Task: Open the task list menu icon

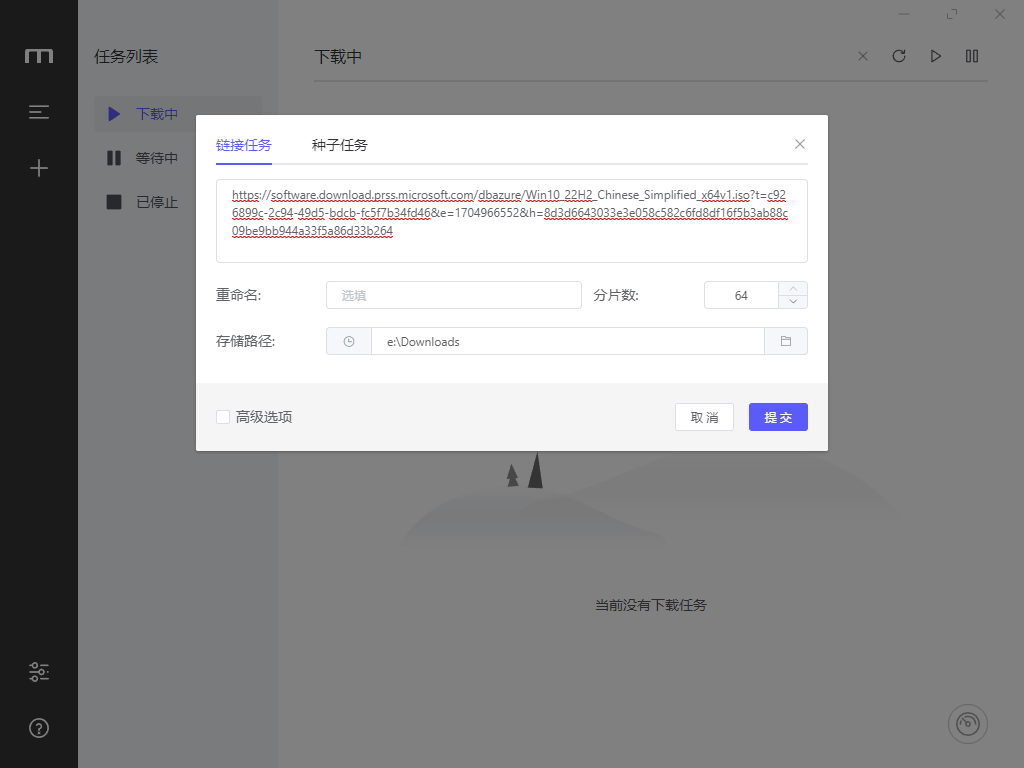Action: 39,113
